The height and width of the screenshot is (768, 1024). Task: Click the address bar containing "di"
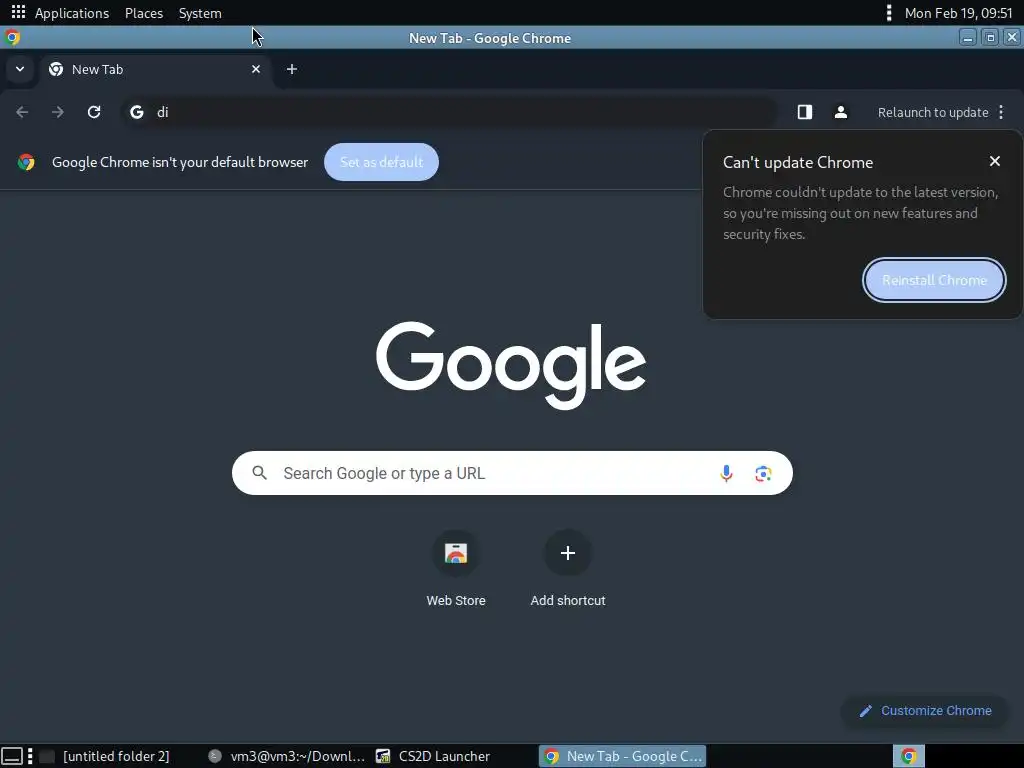[x=449, y=112]
